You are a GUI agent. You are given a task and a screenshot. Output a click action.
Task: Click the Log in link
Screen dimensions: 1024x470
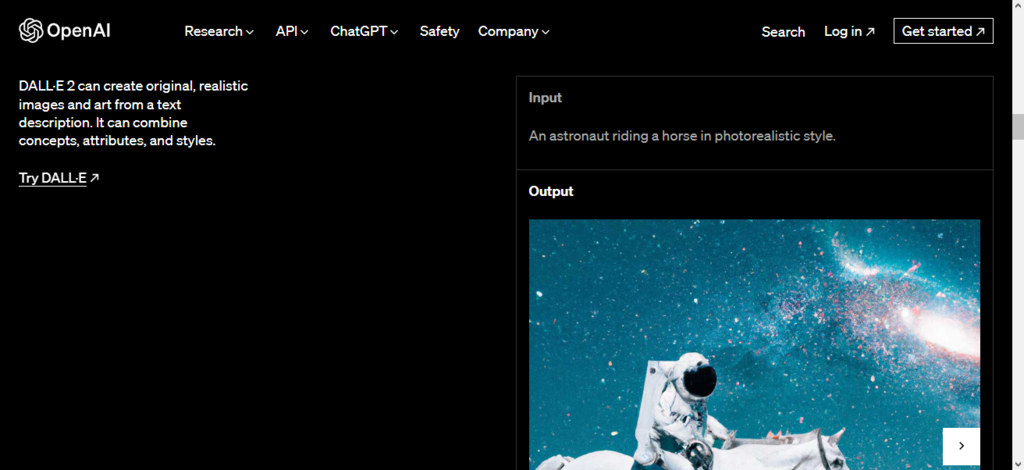[849, 31]
